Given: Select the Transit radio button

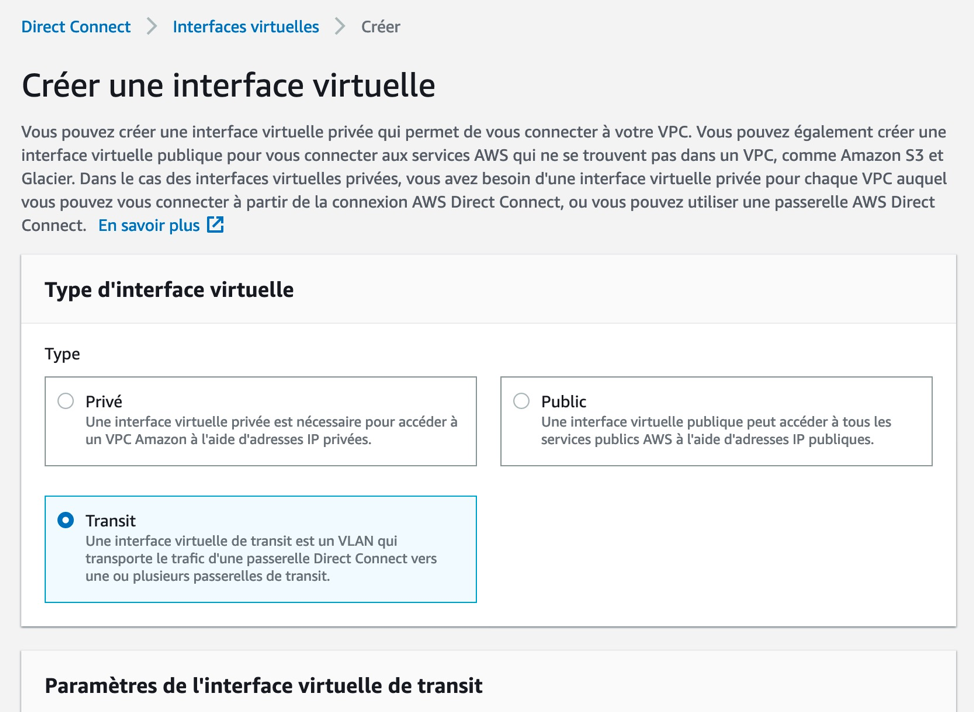Looking at the screenshot, I should [66, 520].
